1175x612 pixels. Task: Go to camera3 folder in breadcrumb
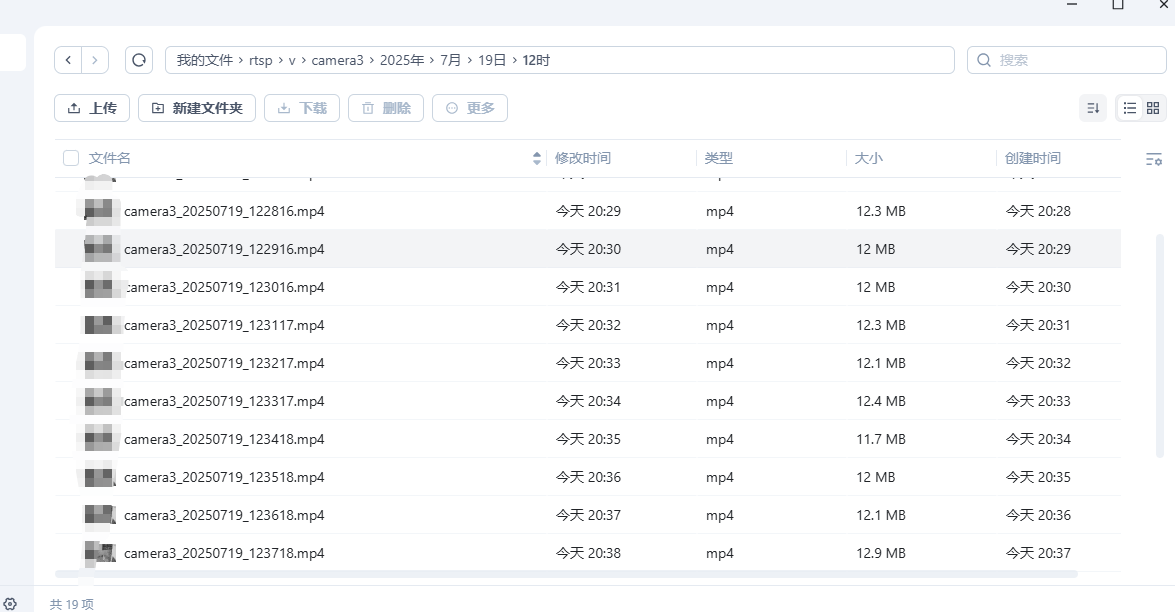(x=337, y=60)
